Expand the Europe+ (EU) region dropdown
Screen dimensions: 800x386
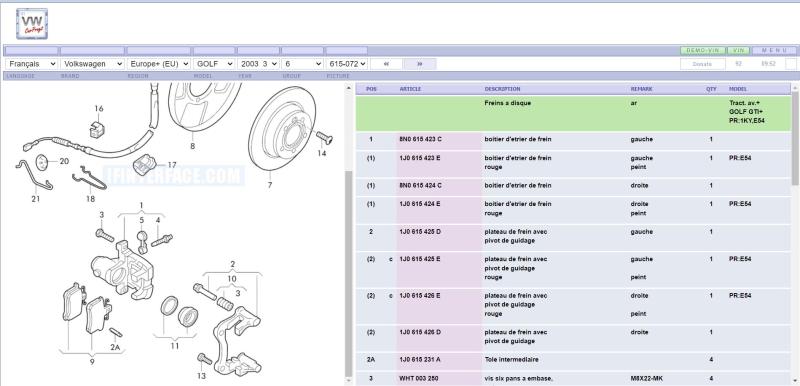(159, 64)
